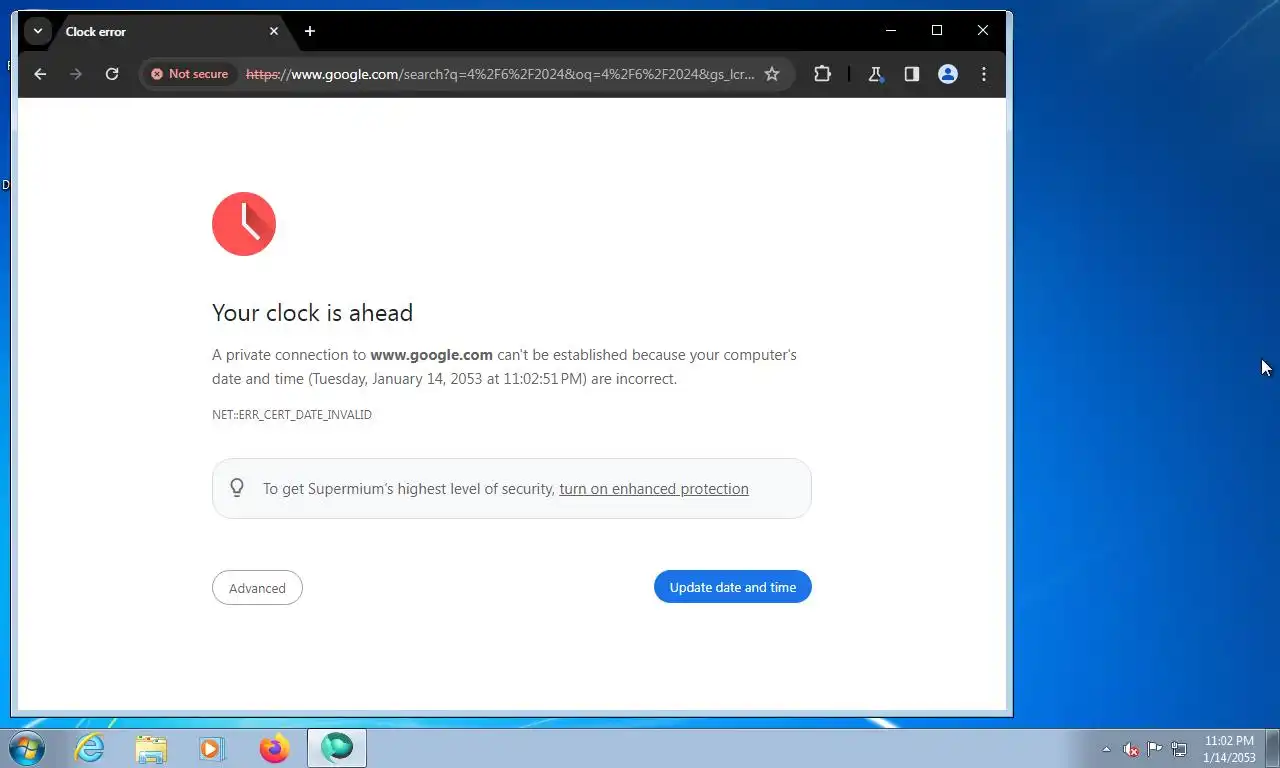Image resolution: width=1280 pixels, height=768 pixels.
Task: Open the Chrome Labs flask icon
Action: pos(876,74)
